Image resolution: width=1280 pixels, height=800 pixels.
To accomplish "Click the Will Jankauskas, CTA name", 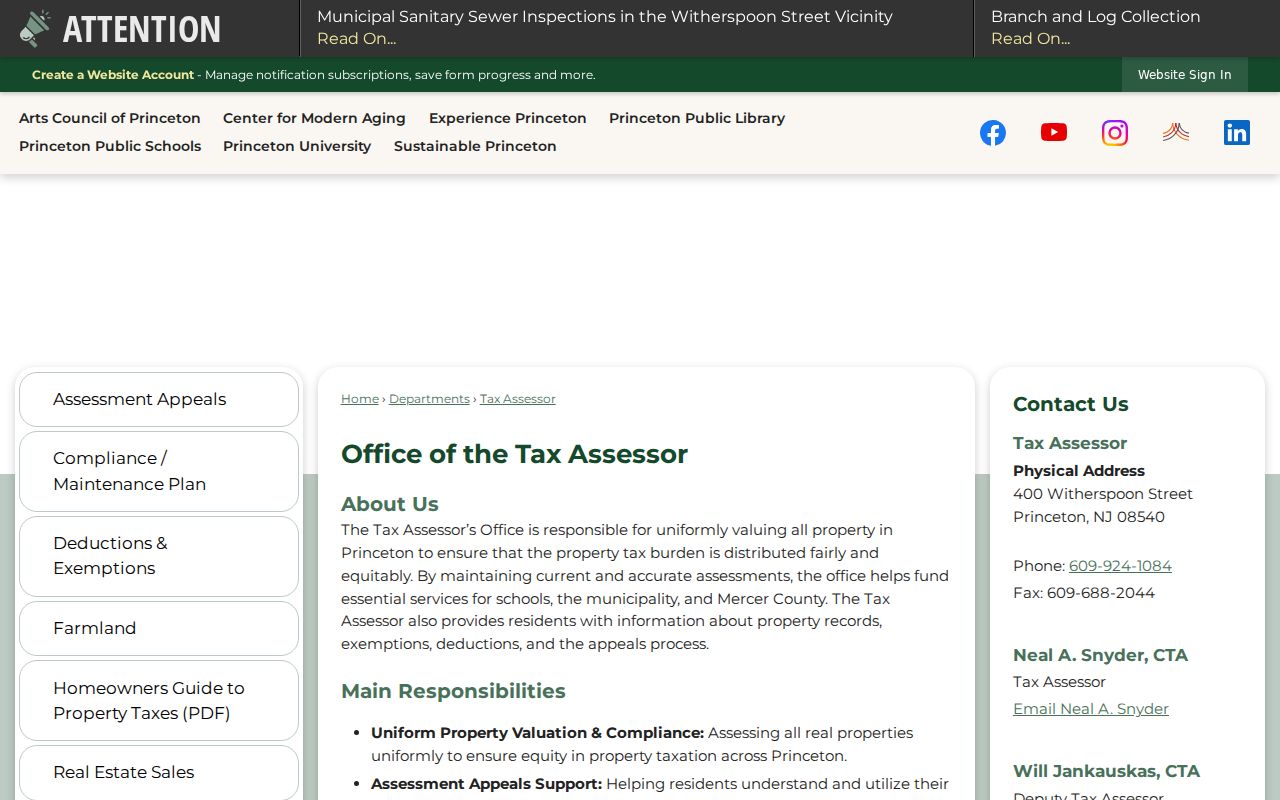I will click(x=1106, y=771).
